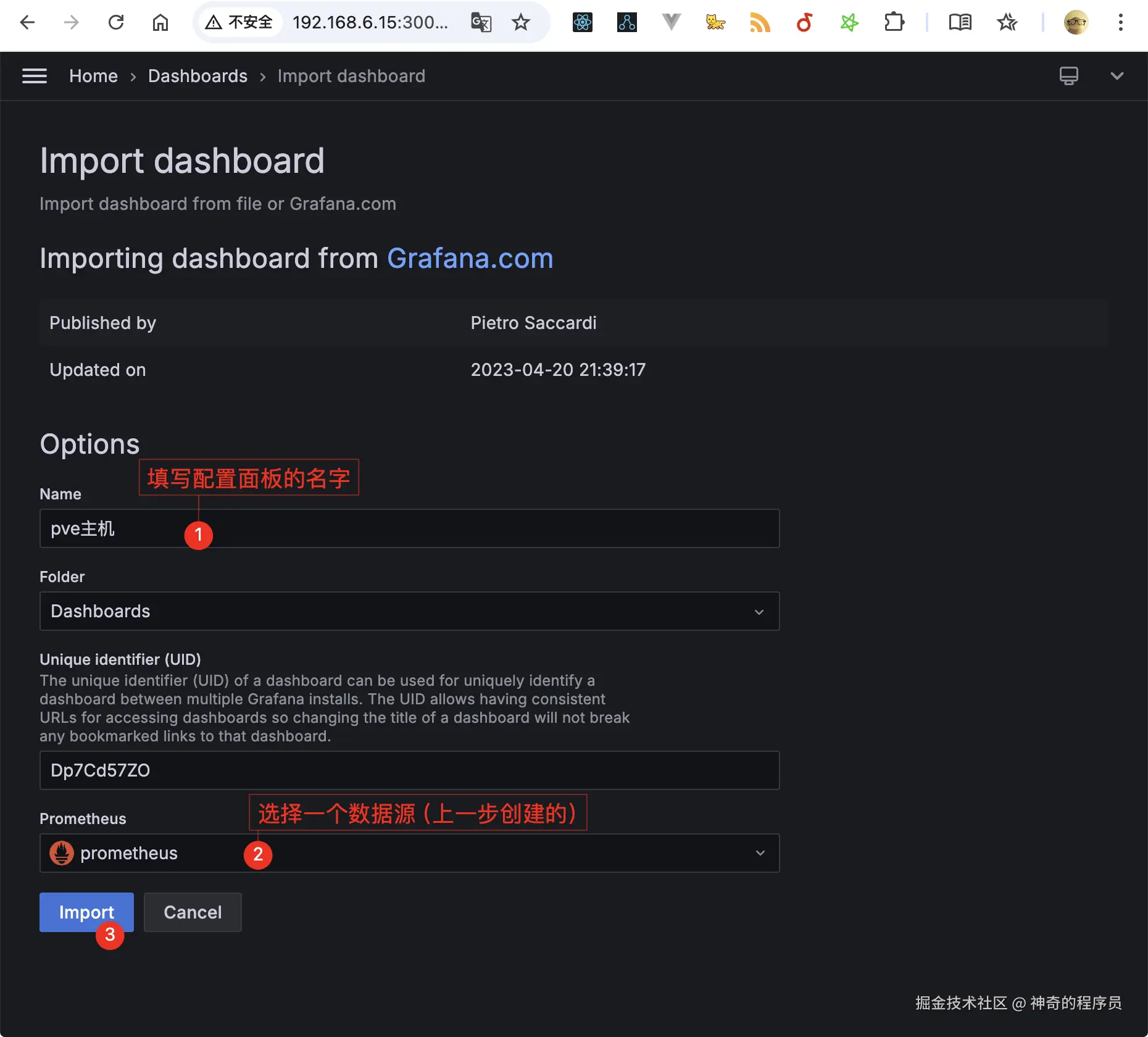This screenshot has height=1037, width=1148.
Task: Open the RSS feed extension
Action: point(760,23)
